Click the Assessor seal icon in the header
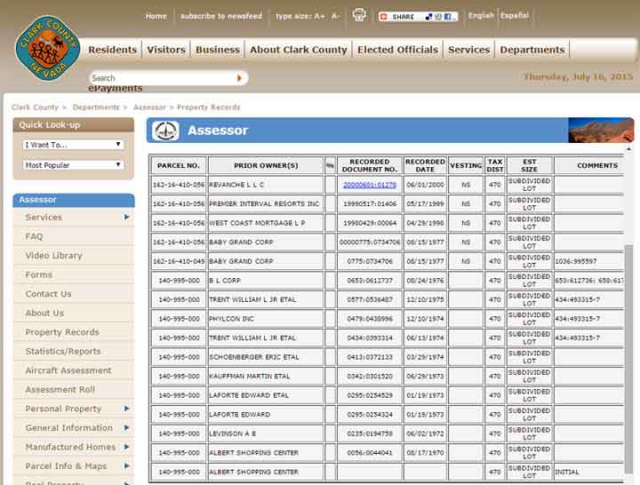640x485 pixels. (x=165, y=130)
